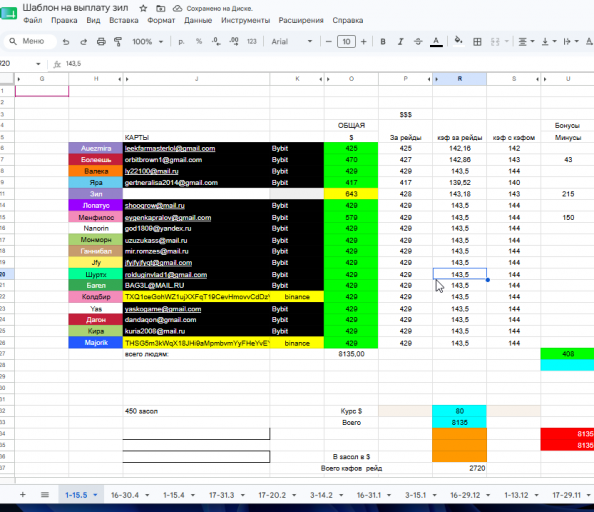The width and height of the screenshot is (594, 512).
Task: Open link leekfarmasteriol@gmail.com
Action: [170, 148]
